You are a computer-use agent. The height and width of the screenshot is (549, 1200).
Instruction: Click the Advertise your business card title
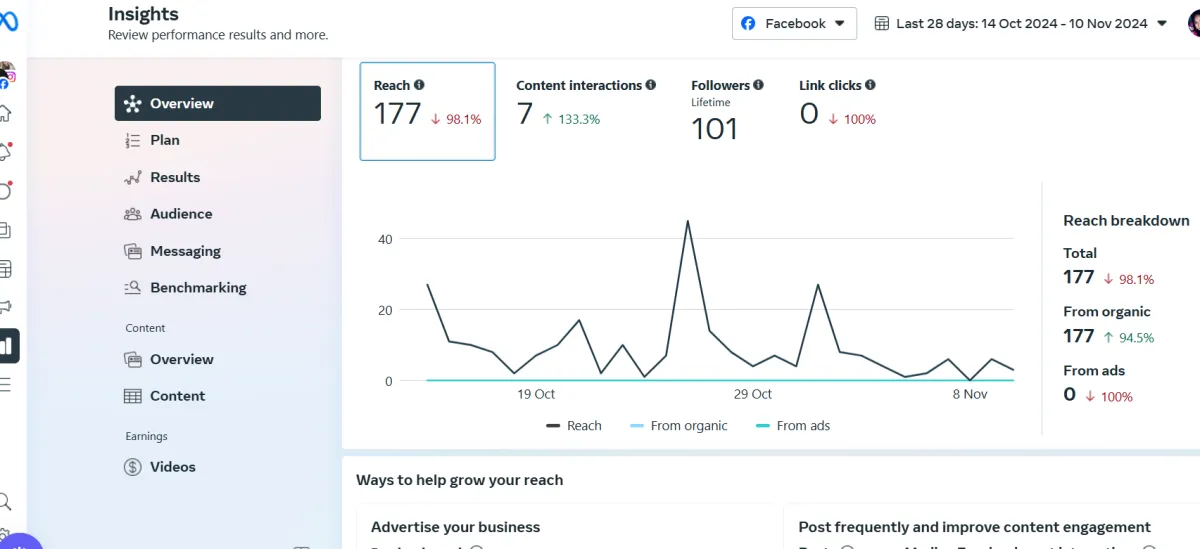tap(455, 527)
